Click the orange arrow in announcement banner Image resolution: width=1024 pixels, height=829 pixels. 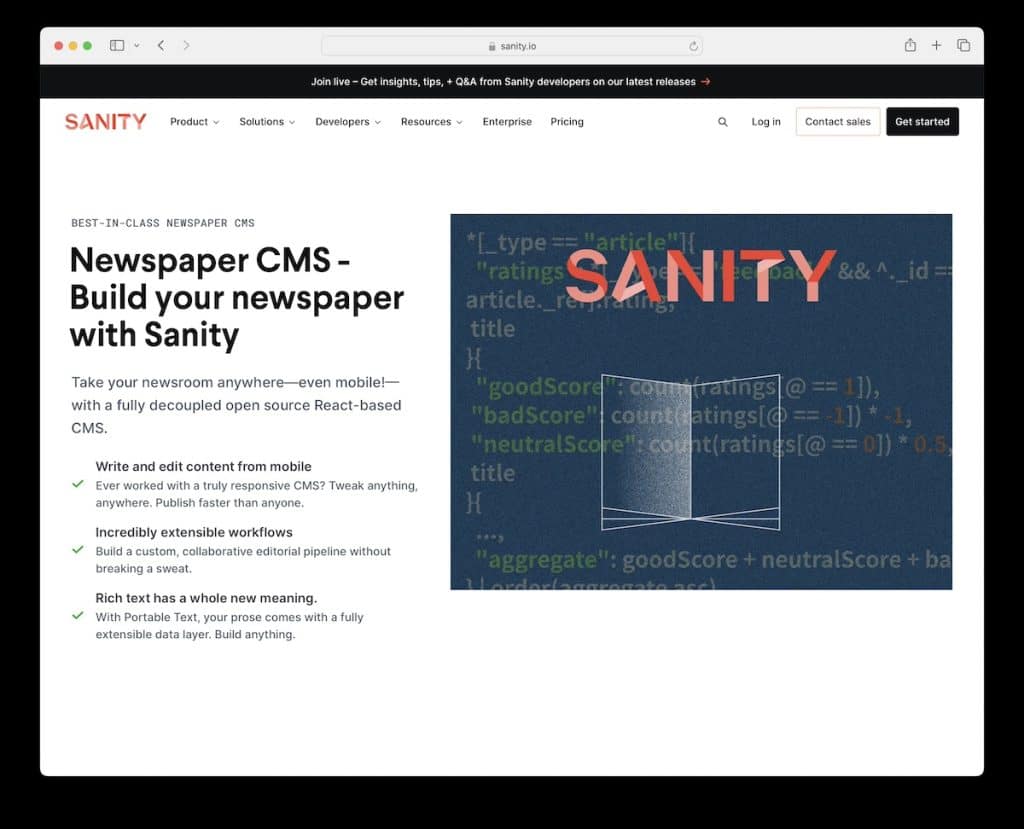click(x=705, y=82)
